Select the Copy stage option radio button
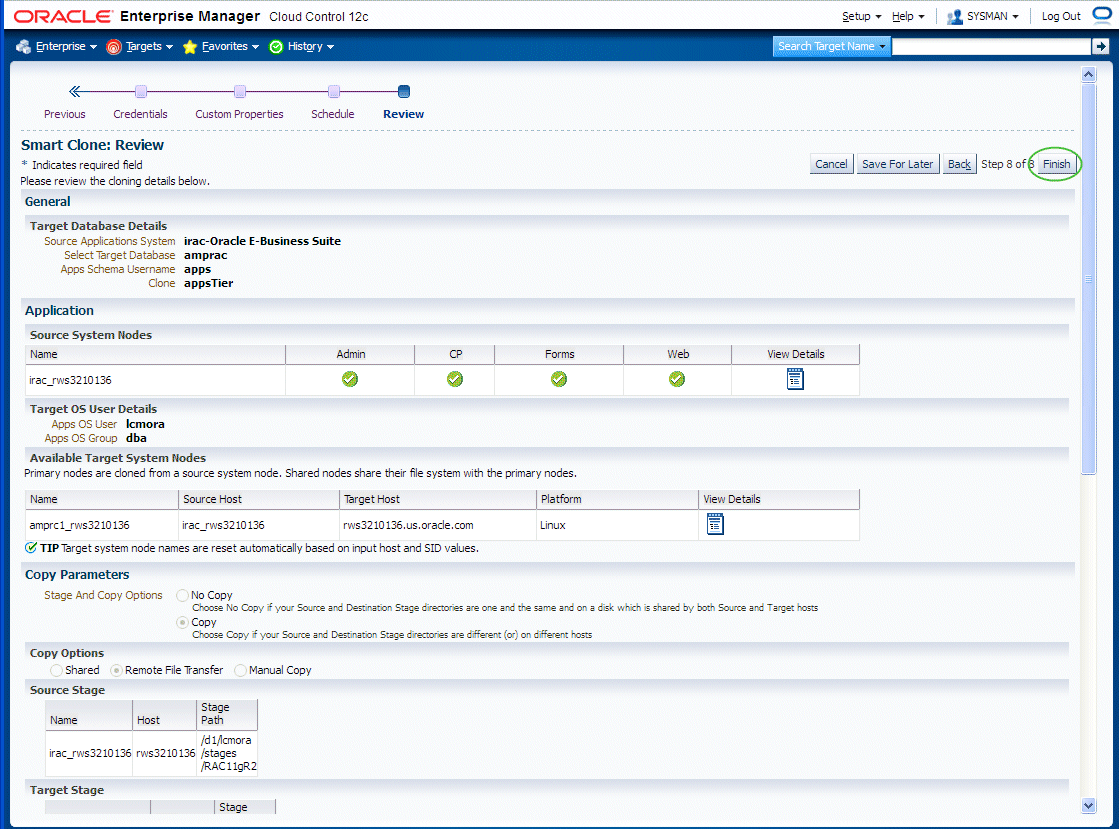This screenshot has height=829, width=1119. click(x=183, y=622)
